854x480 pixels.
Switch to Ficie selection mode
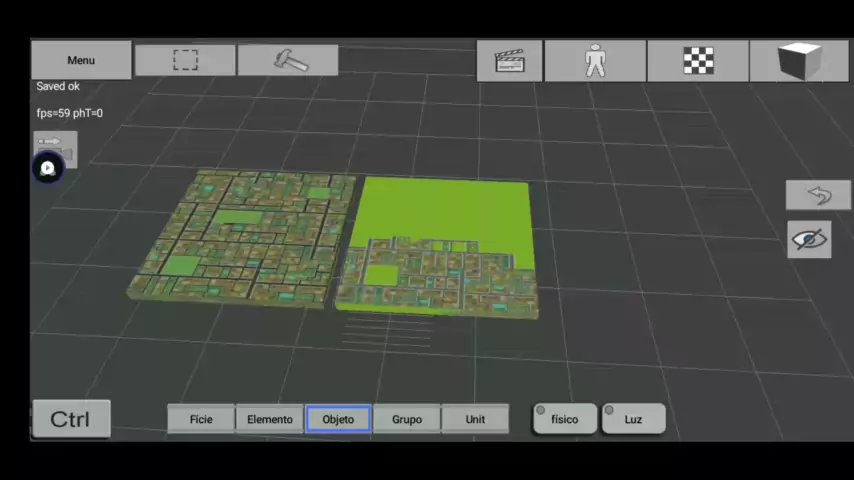[201, 419]
